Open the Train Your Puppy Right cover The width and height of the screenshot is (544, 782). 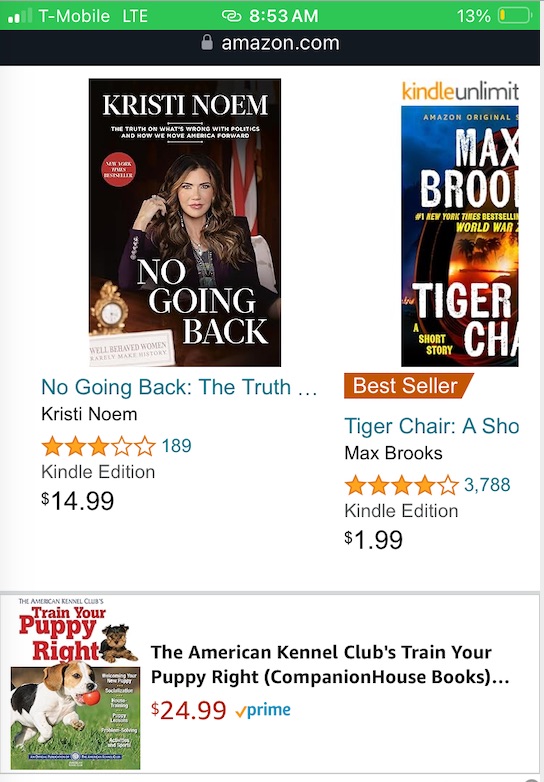pyautogui.click(x=75, y=684)
